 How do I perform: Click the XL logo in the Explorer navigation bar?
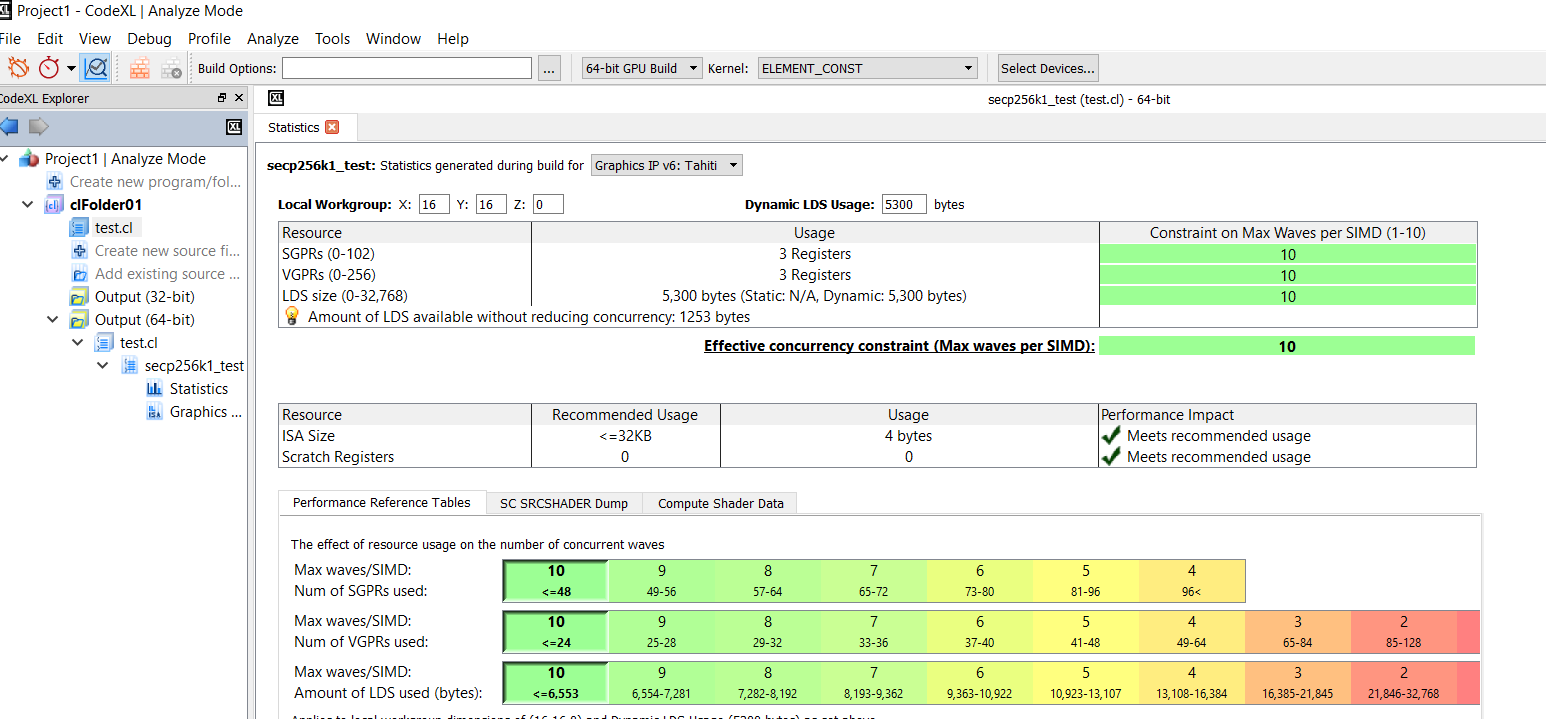234,126
